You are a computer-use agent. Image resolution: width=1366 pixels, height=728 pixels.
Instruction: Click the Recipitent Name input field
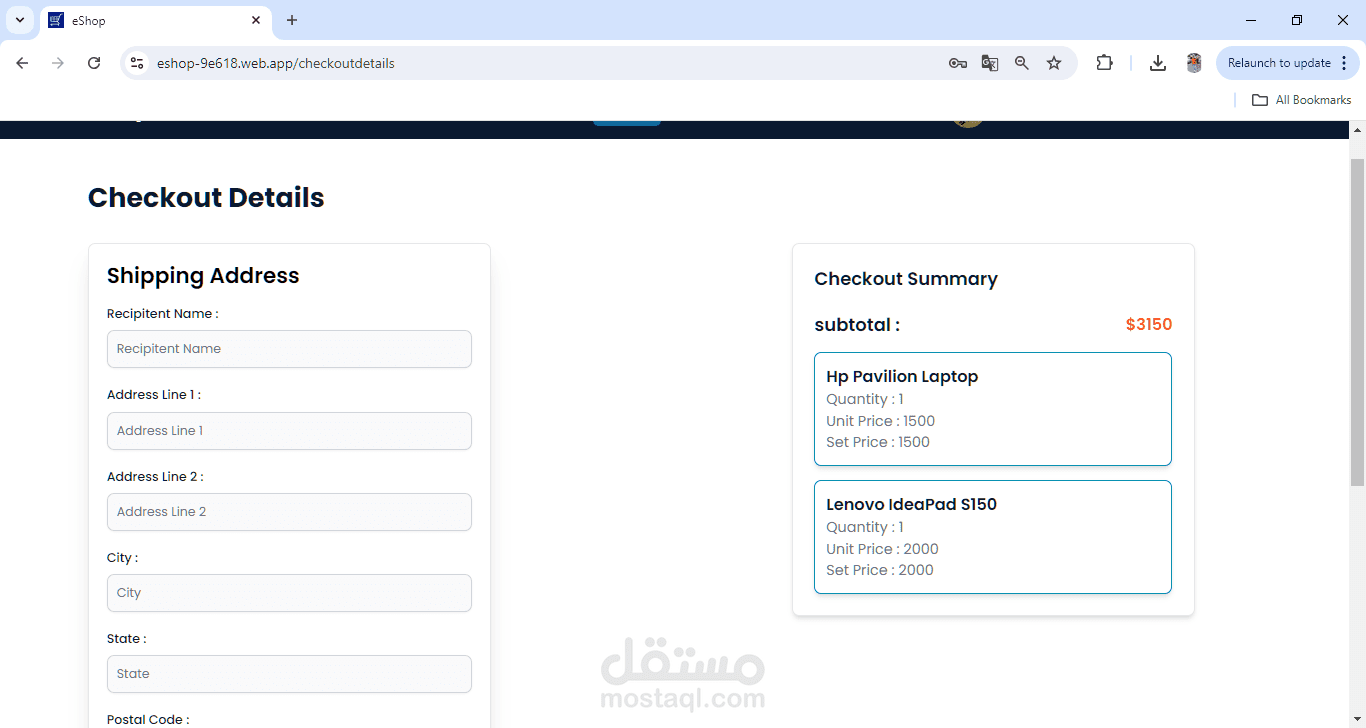[x=289, y=349]
